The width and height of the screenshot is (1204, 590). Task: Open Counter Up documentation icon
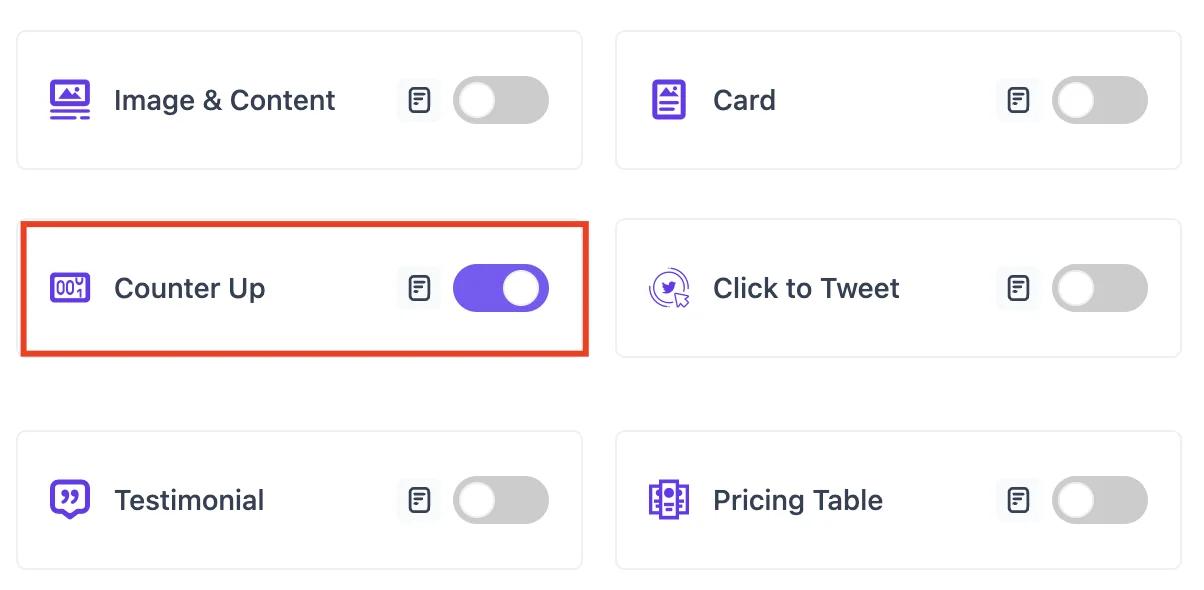pyautogui.click(x=419, y=288)
